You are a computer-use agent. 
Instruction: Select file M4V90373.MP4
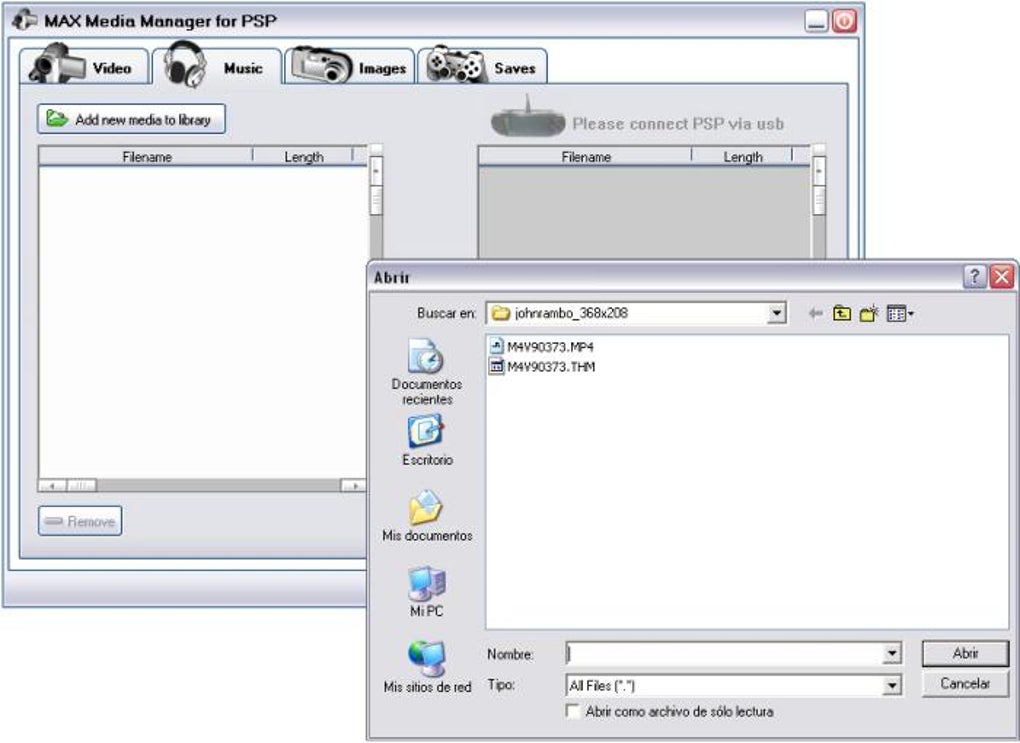[541, 347]
